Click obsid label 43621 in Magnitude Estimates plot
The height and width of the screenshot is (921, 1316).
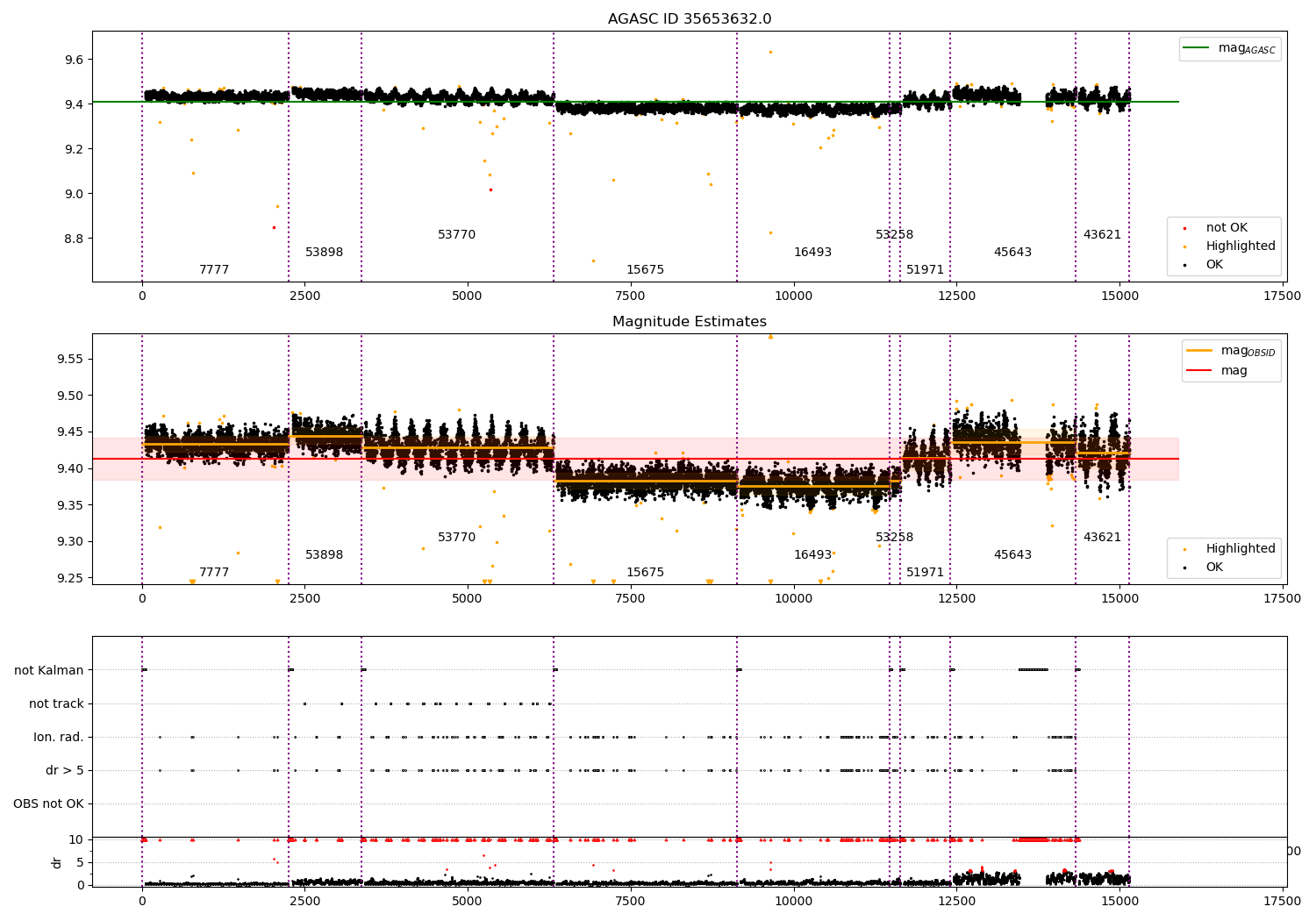click(1103, 538)
